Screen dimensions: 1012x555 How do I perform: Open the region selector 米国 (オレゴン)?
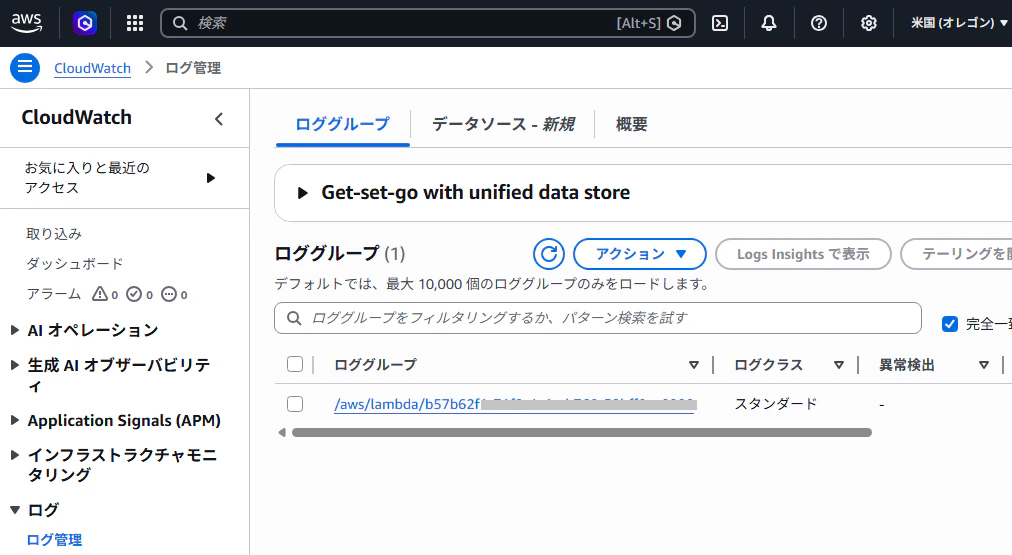pos(958,23)
